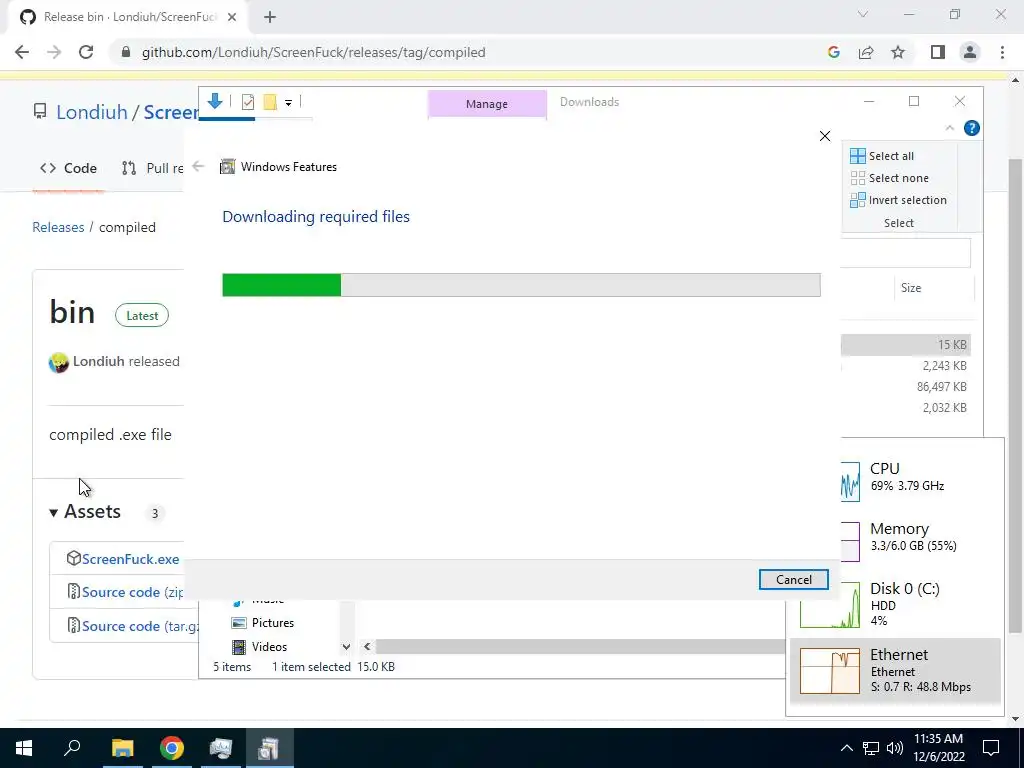This screenshot has height=768, width=1024.
Task: Bookmark the page with the star icon
Action: click(898, 52)
